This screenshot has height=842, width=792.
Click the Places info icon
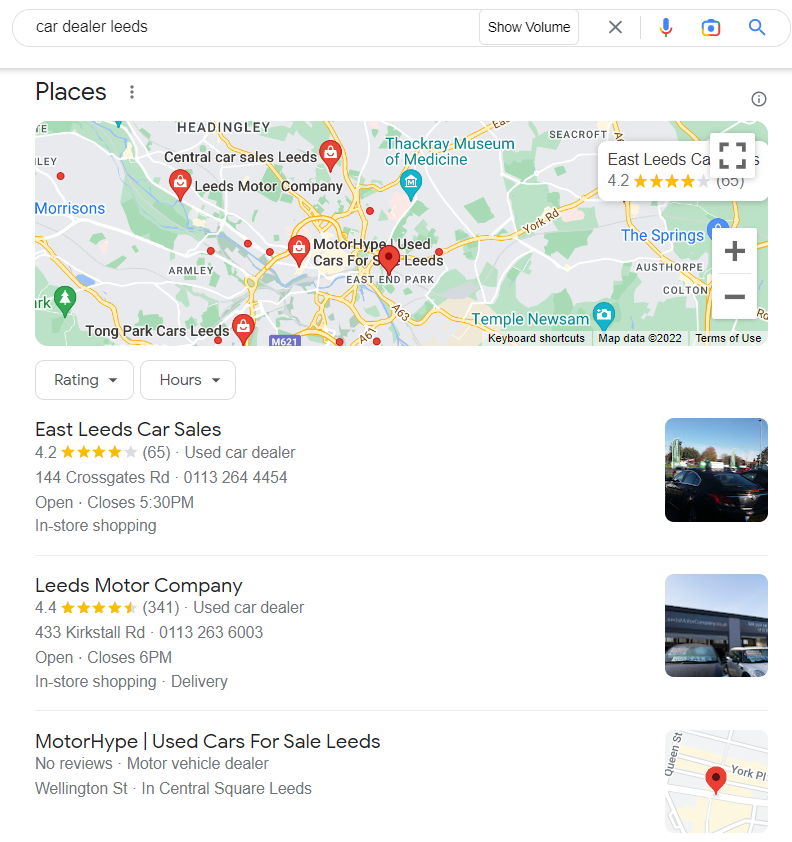coord(759,99)
